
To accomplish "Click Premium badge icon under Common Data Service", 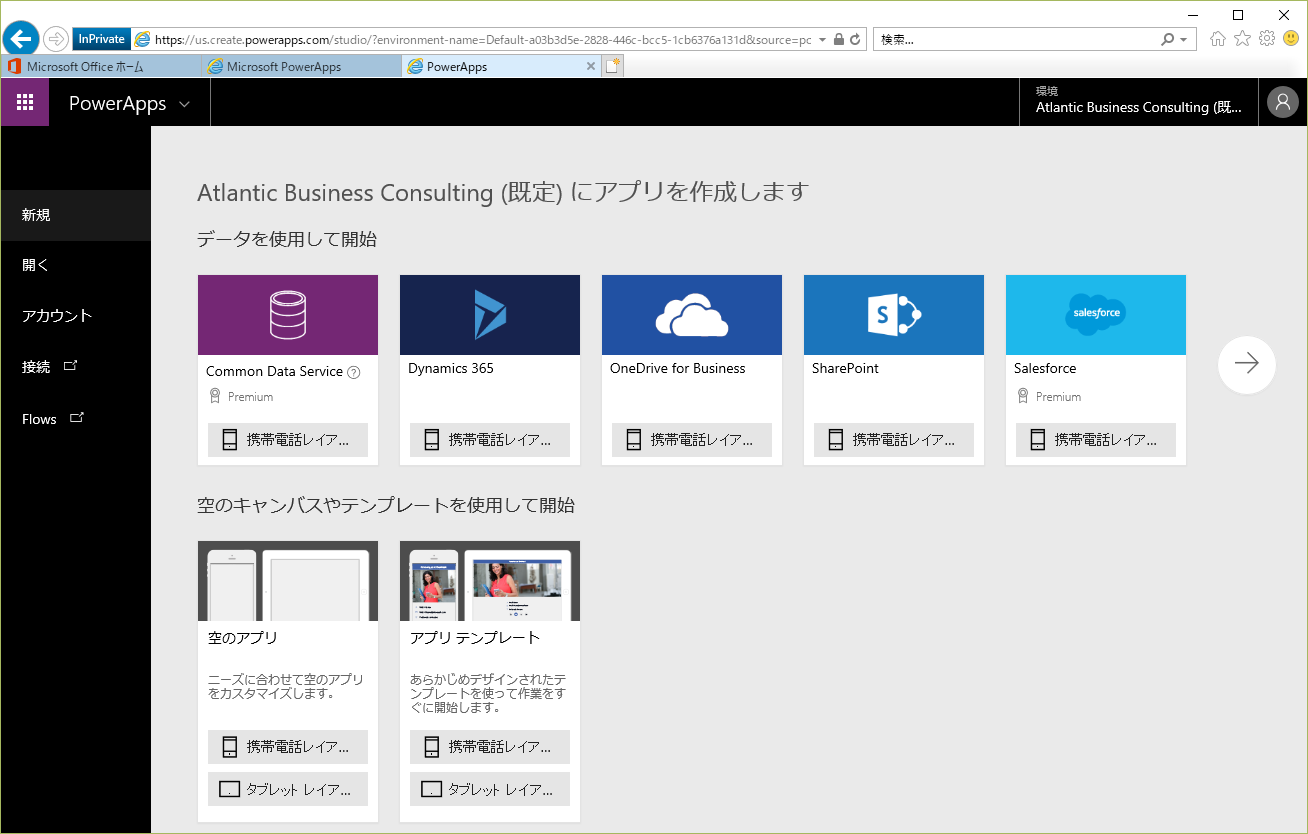I will [214, 396].
